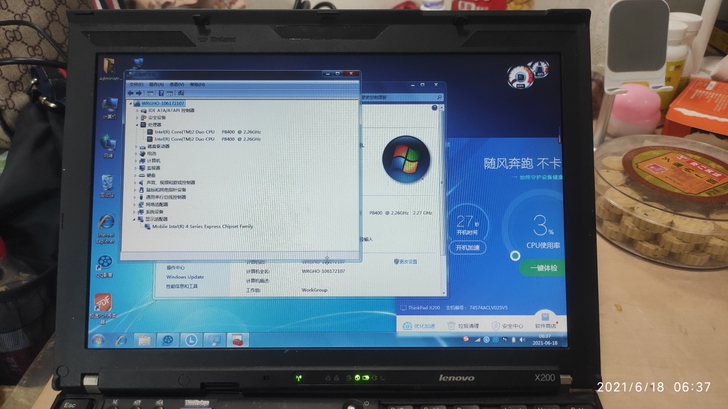Open the last menu in Device Manager menu bar
Screen dimensions: 728x409
pyautogui.click(x=195, y=84)
